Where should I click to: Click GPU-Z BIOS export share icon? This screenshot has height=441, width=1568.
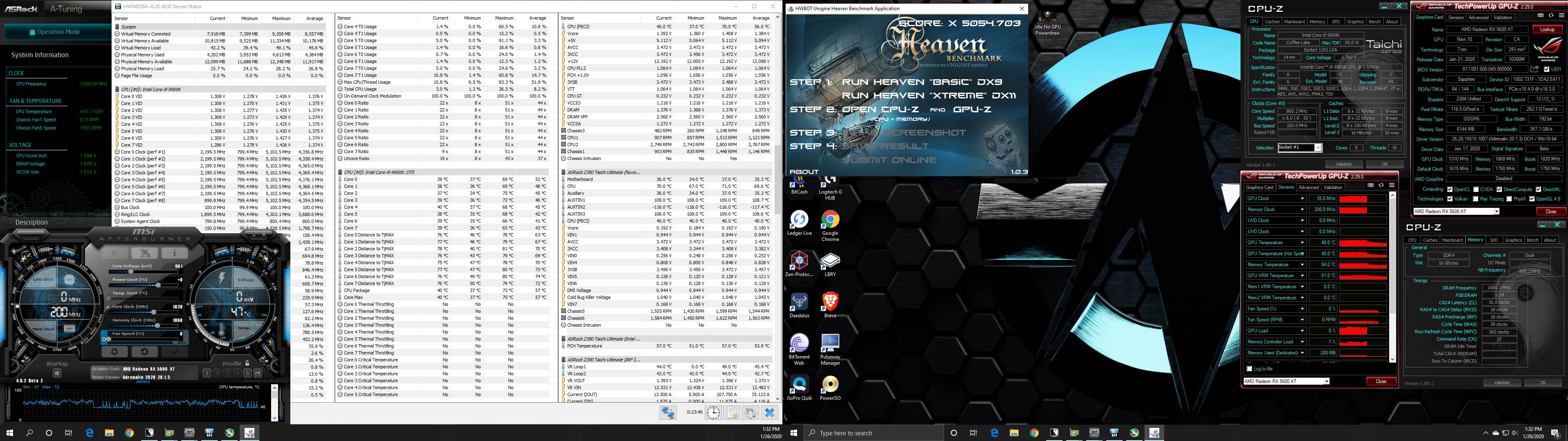pyautogui.click(x=1535, y=69)
